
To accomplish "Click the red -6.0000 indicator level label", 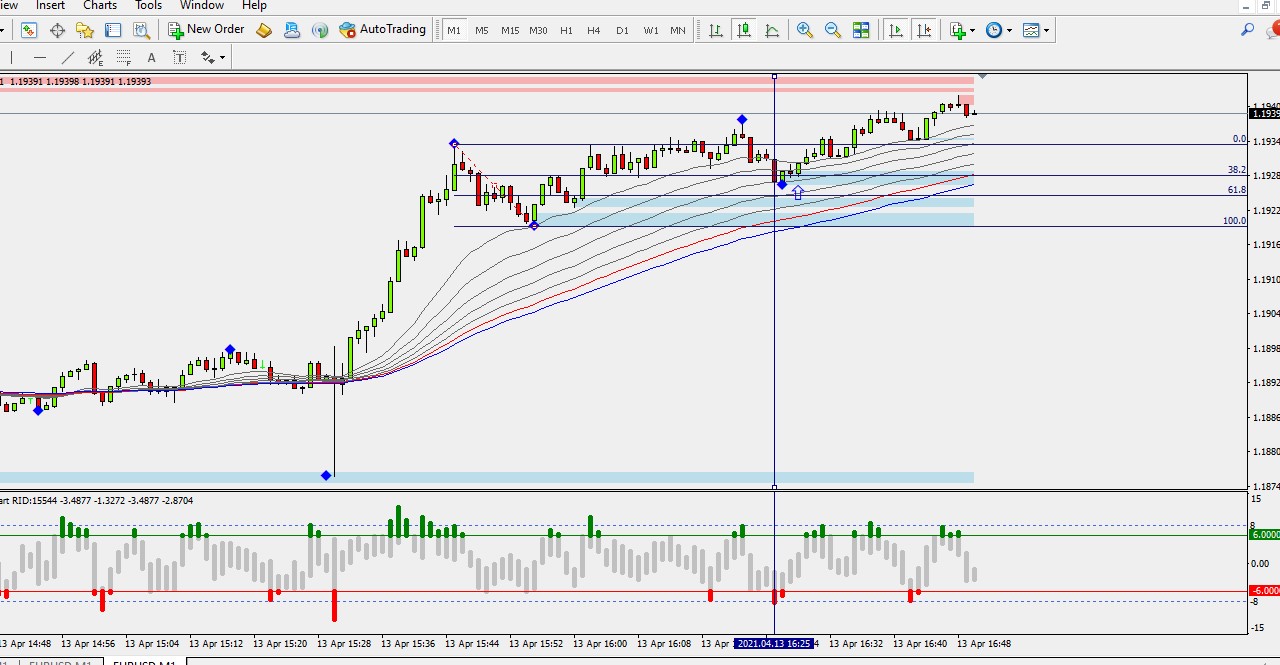I will click(1264, 590).
